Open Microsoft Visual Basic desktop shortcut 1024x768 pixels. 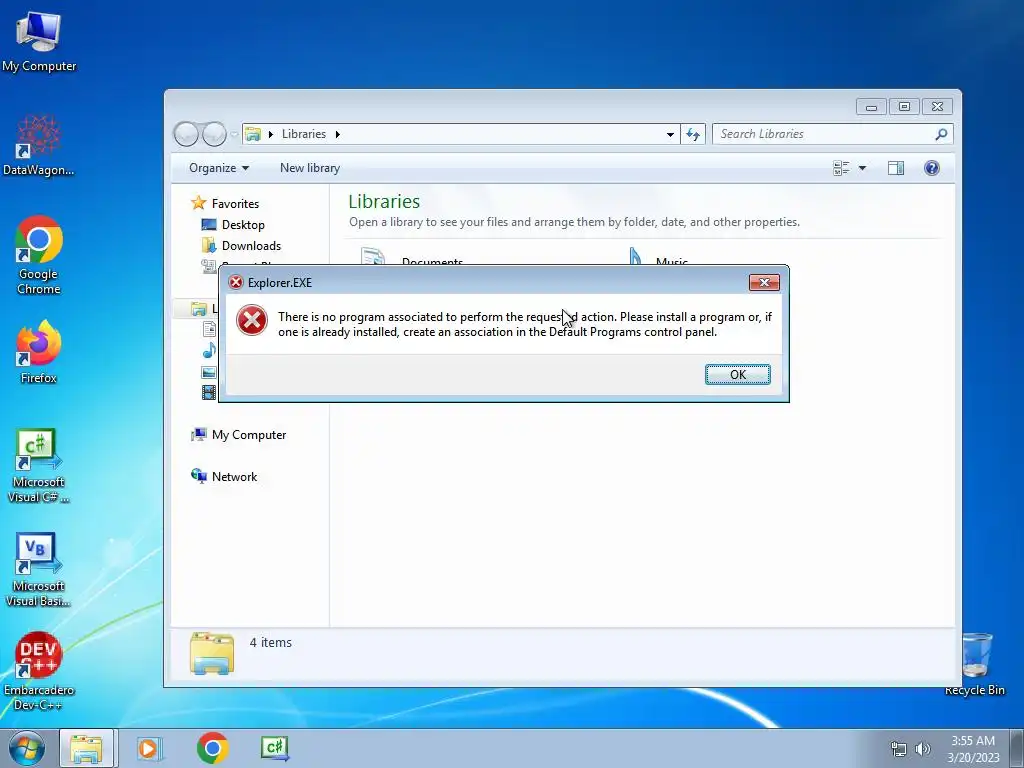click(x=39, y=569)
